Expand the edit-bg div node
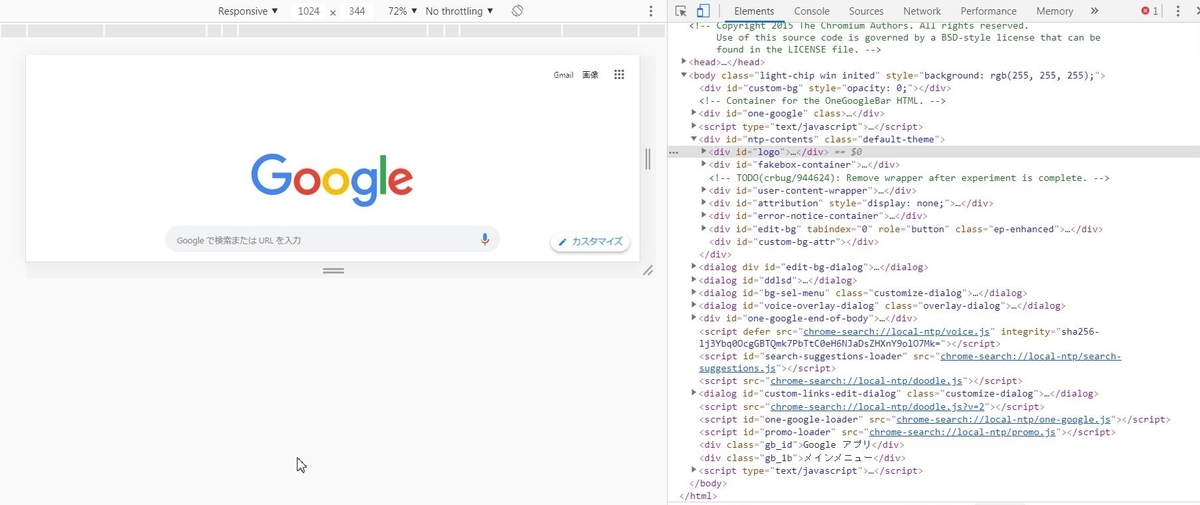 704,229
